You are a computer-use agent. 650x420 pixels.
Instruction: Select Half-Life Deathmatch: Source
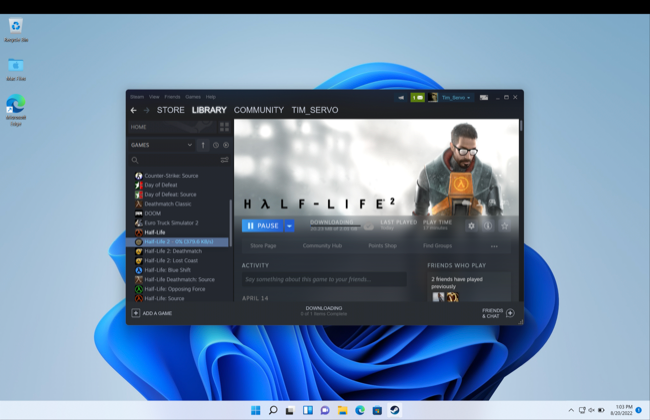click(178, 279)
